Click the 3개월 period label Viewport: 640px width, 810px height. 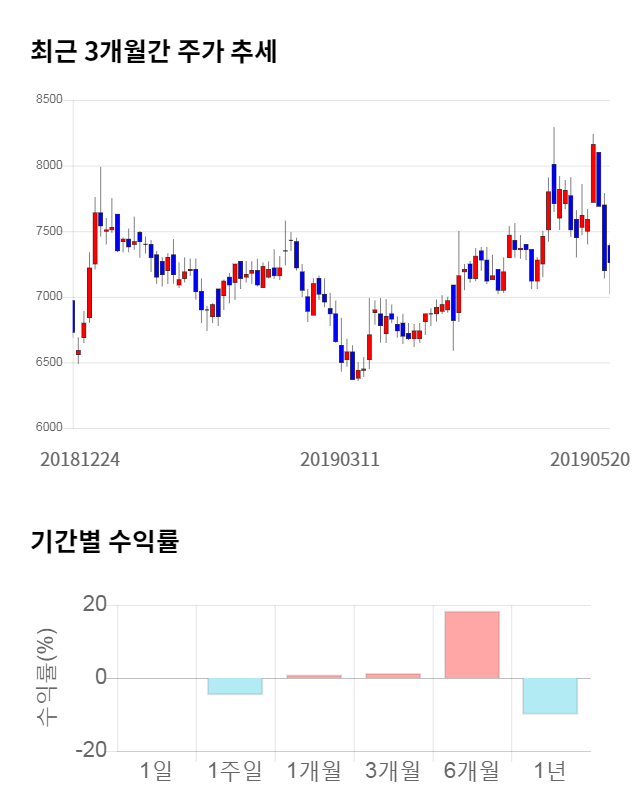click(392, 771)
